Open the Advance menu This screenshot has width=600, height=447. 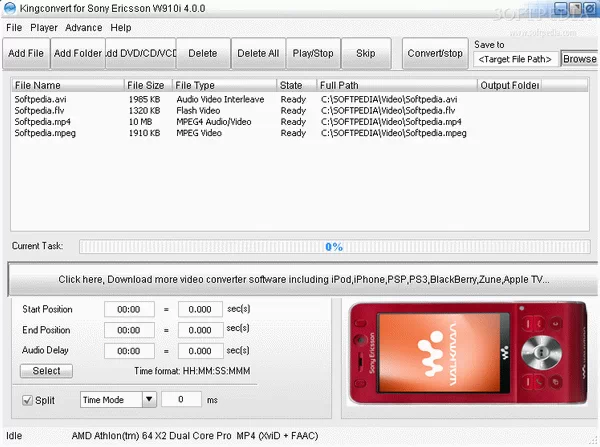click(x=84, y=28)
